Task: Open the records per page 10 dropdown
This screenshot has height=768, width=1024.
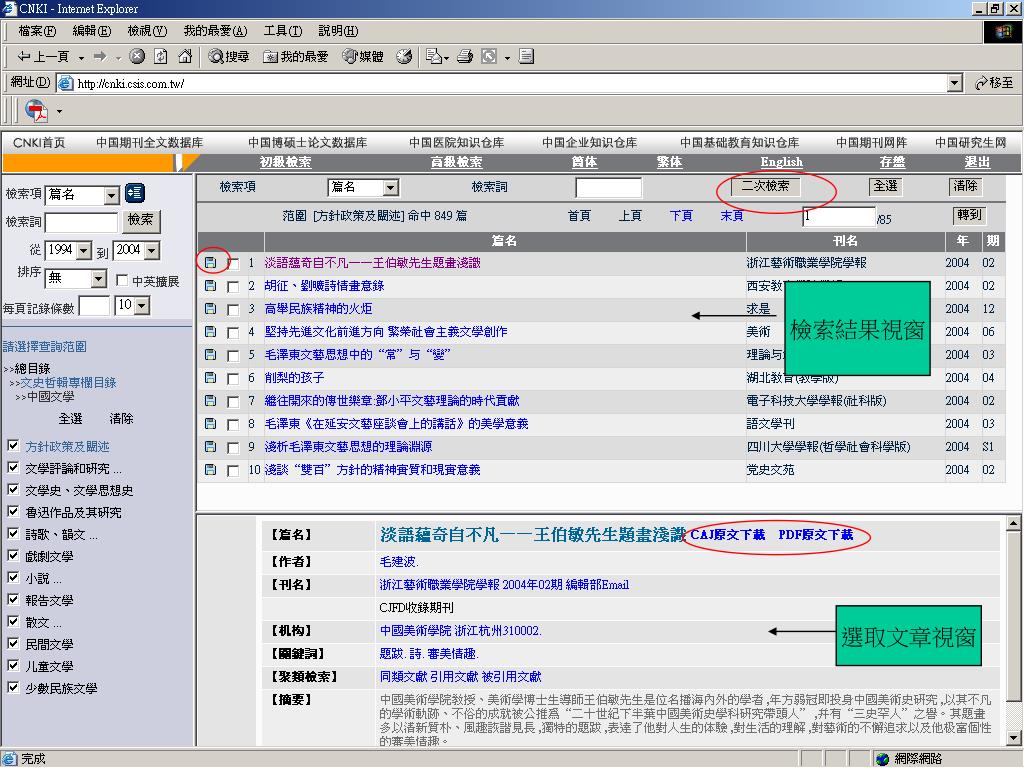Action: 142,305
